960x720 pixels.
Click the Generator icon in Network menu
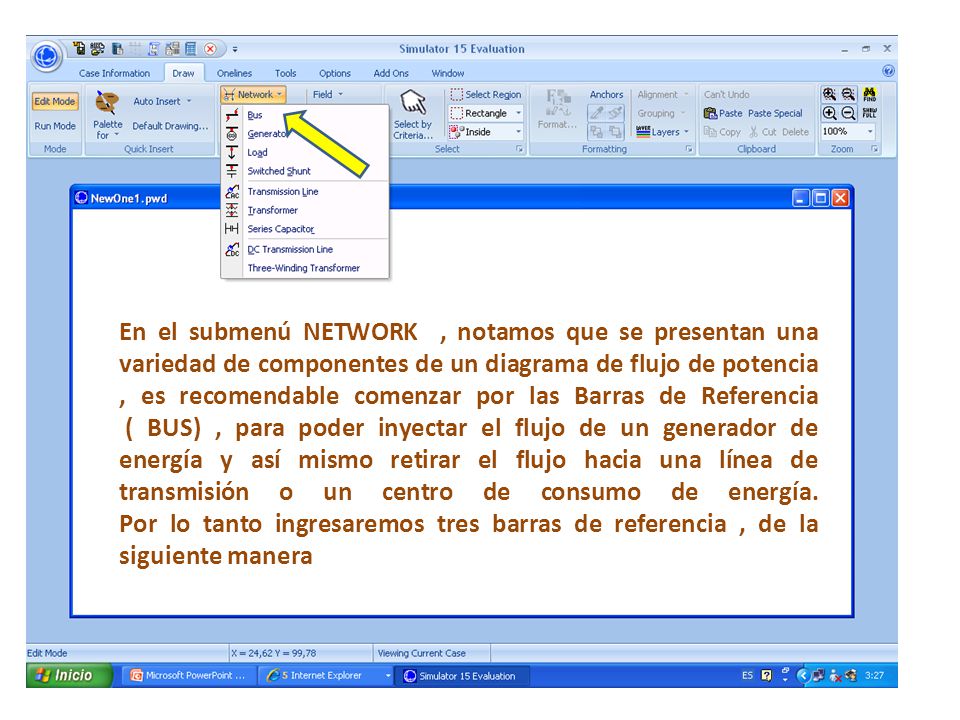click(x=232, y=133)
